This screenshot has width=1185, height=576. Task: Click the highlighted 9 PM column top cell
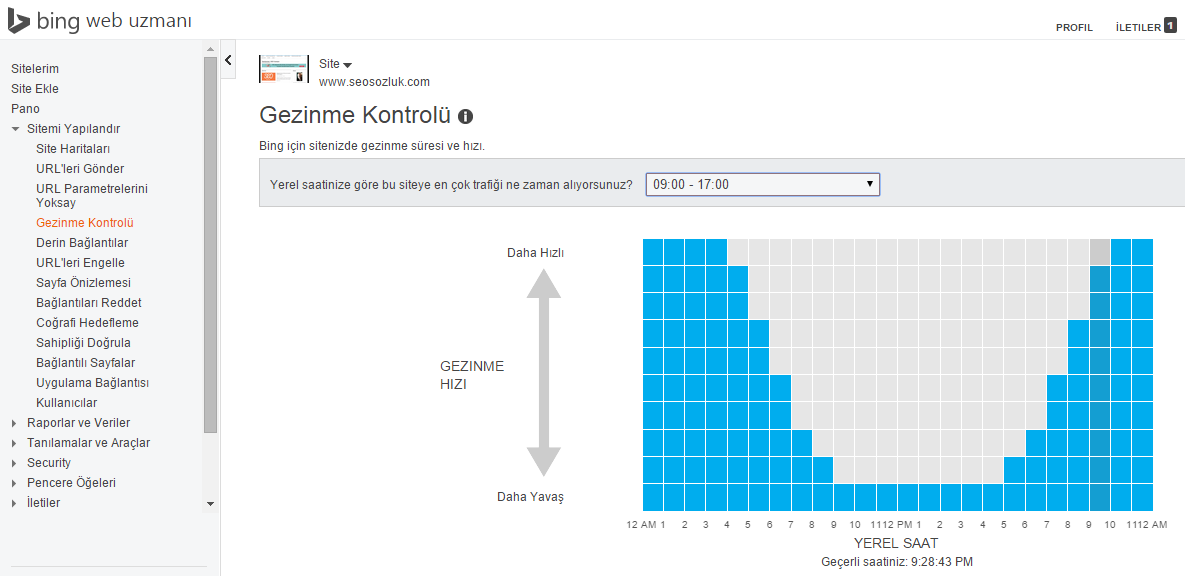pos(1100,252)
